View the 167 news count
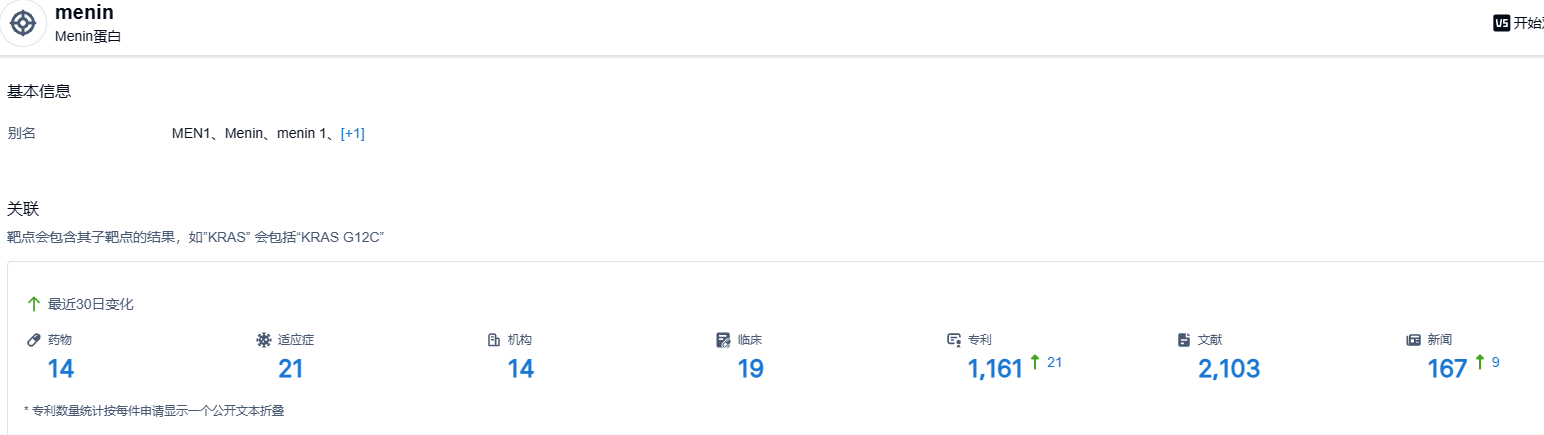The image size is (1544, 435). tap(1447, 369)
